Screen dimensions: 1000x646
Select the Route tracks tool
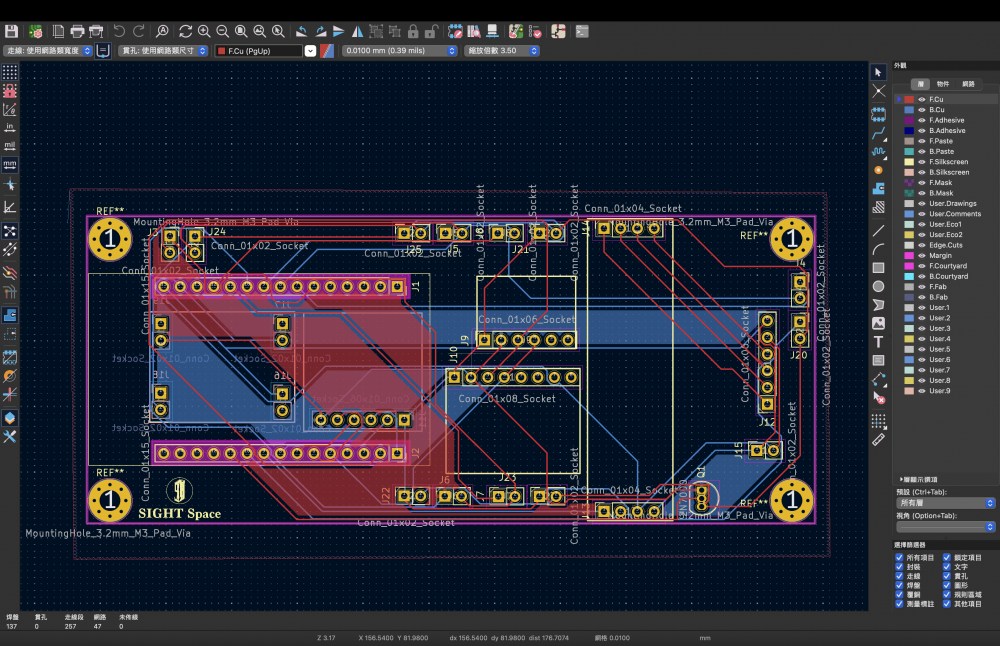pos(879,132)
